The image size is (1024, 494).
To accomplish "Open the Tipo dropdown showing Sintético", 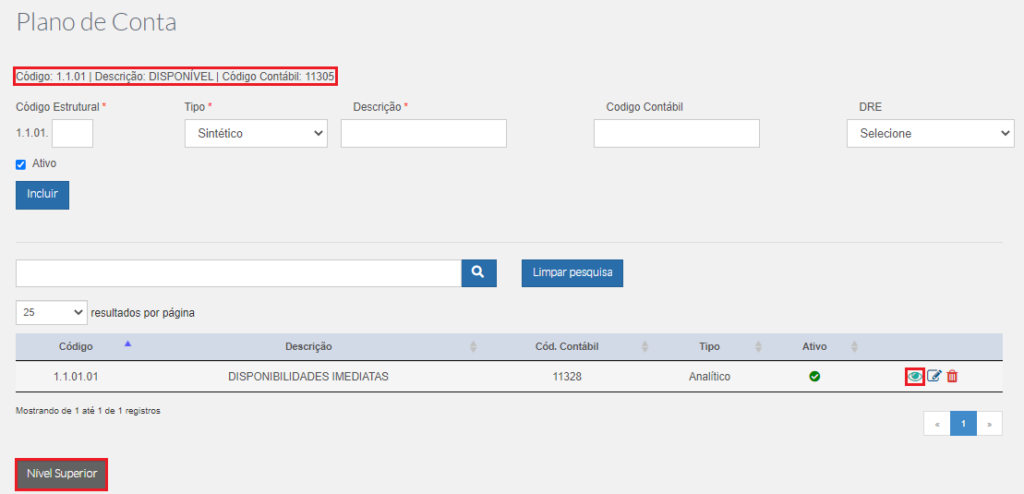I will pyautogui.click(x=256, y=133).
